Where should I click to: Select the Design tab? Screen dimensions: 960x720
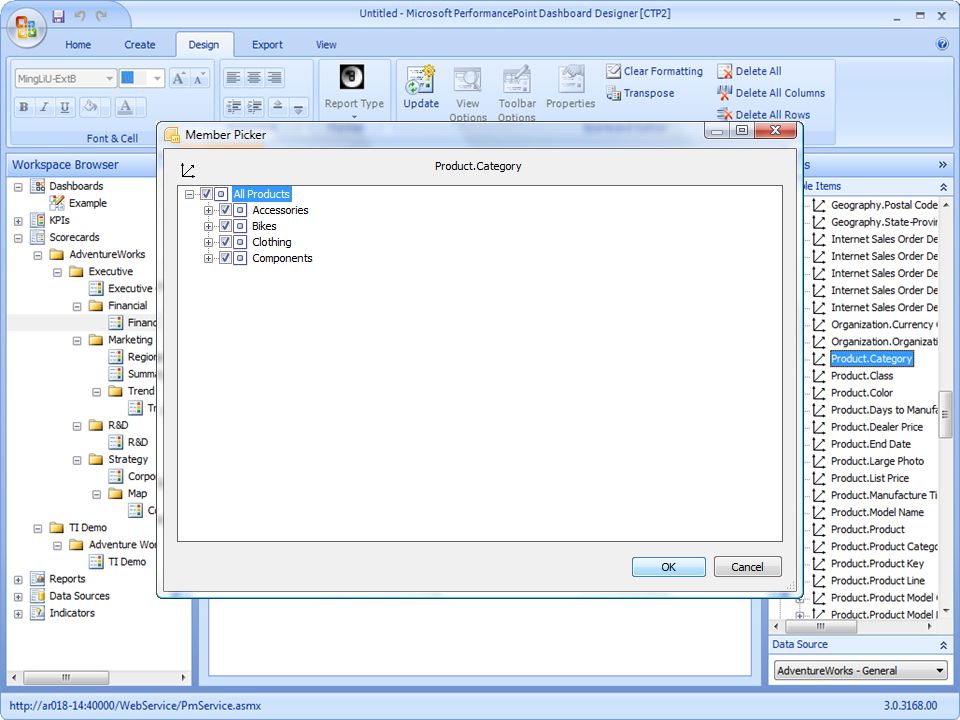click(204, 45)
